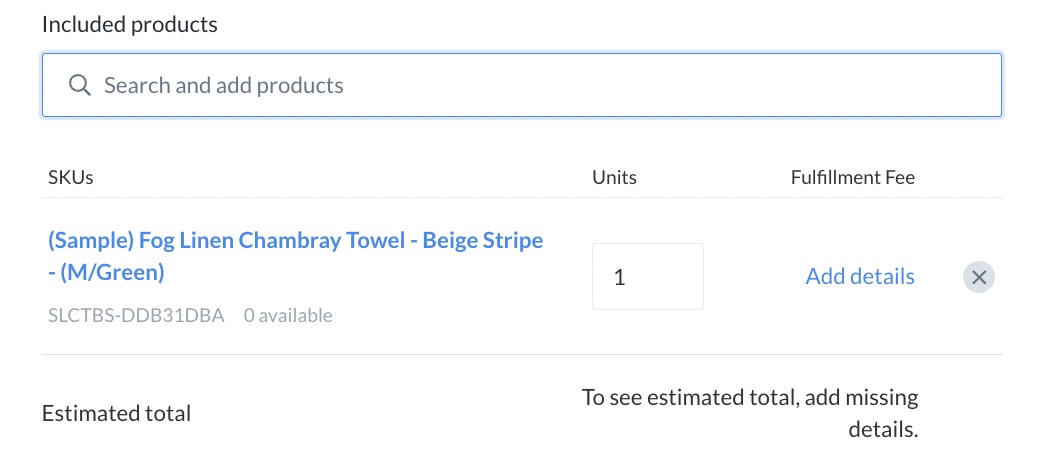Select the SKU code SLCTBS-DDB31DBA
This screenshot has width=1042, height=474.
pyautogui.click(x=136, y=315)
